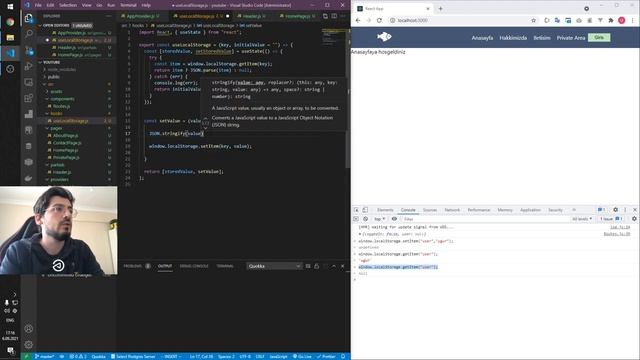This screenshot has width=640, height=360.
Task: Open the File Explorer taskbar icon
Action: [x=10, y=38]
